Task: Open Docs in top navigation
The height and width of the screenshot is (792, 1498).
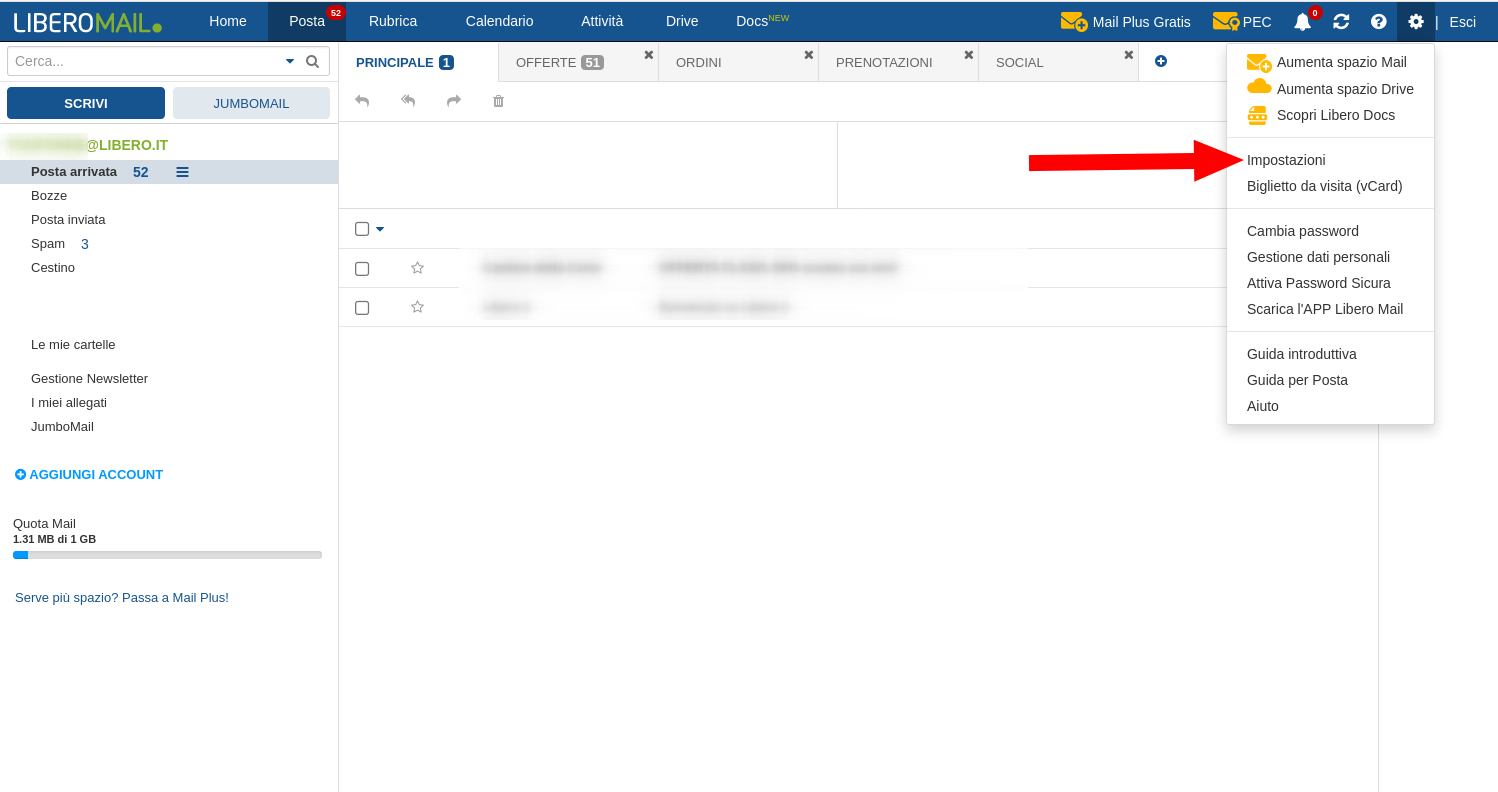Action: click(x=762, y=21)
